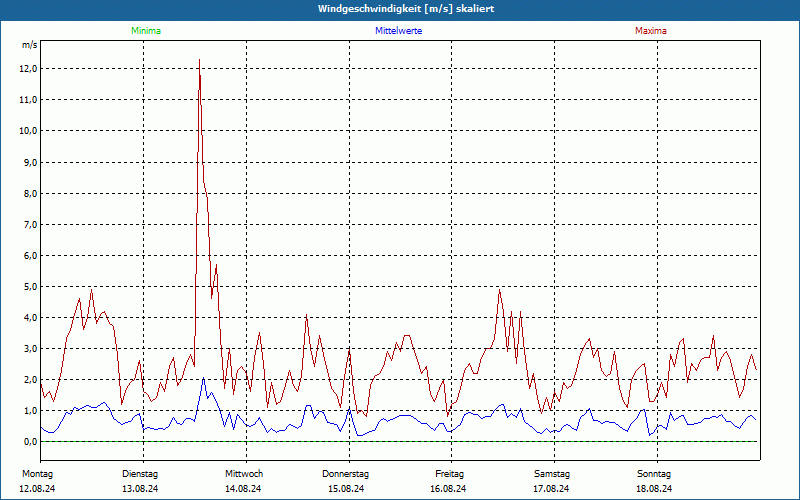Click the 5,0 y-axis tick label
This screenshot has width=800, height=500.
[30, 287]
